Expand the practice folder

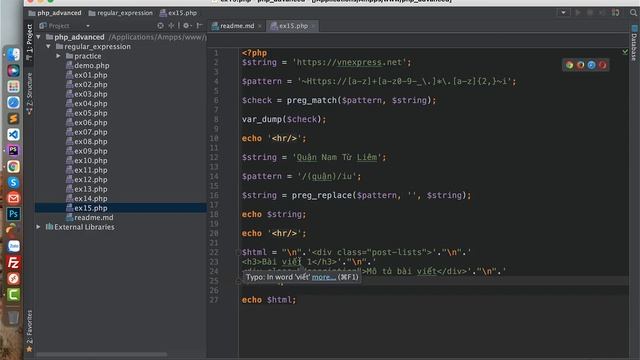(x=58, y=56)
